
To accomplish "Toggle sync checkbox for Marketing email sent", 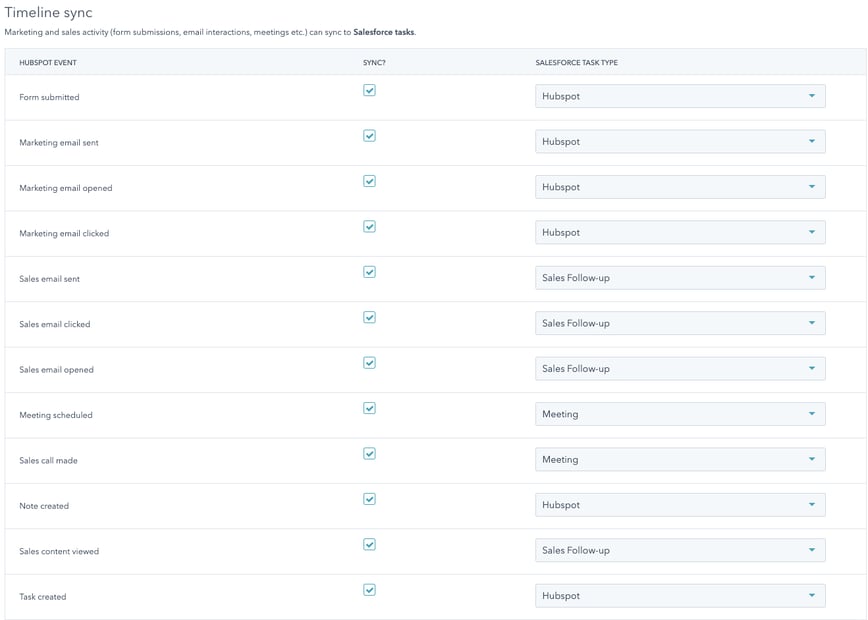I will pyautogui.click(x=369, y=136).
